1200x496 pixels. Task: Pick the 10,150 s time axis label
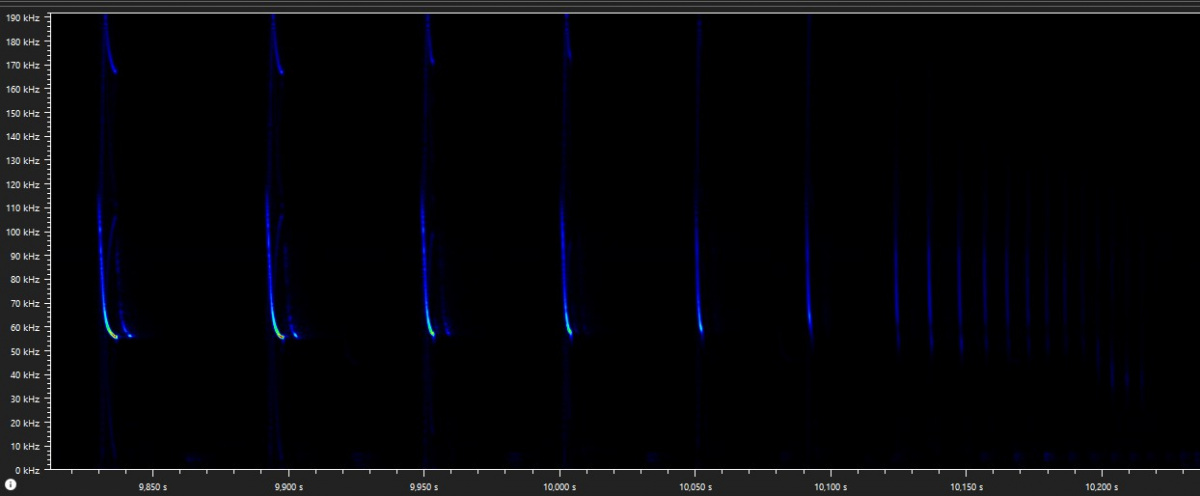point(966,487)
